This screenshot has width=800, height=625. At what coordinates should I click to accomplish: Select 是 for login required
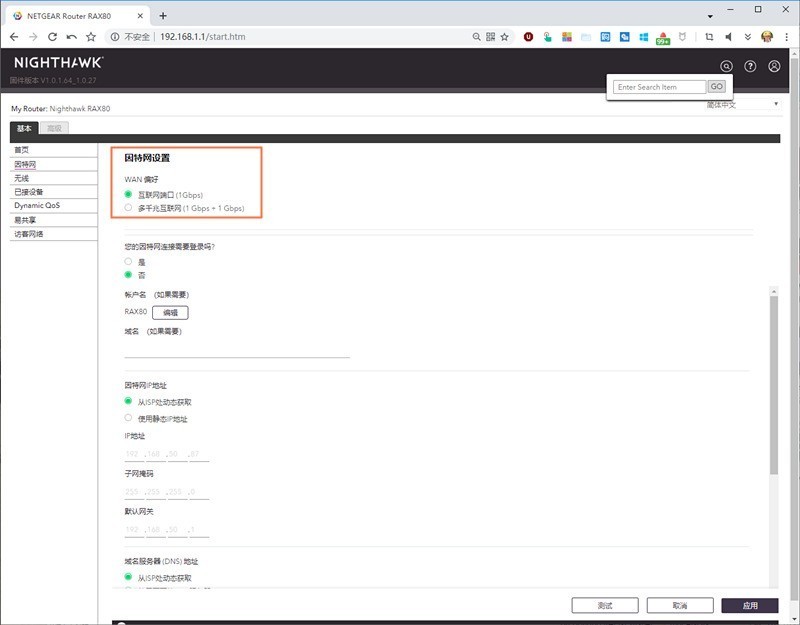click(128, 261)
